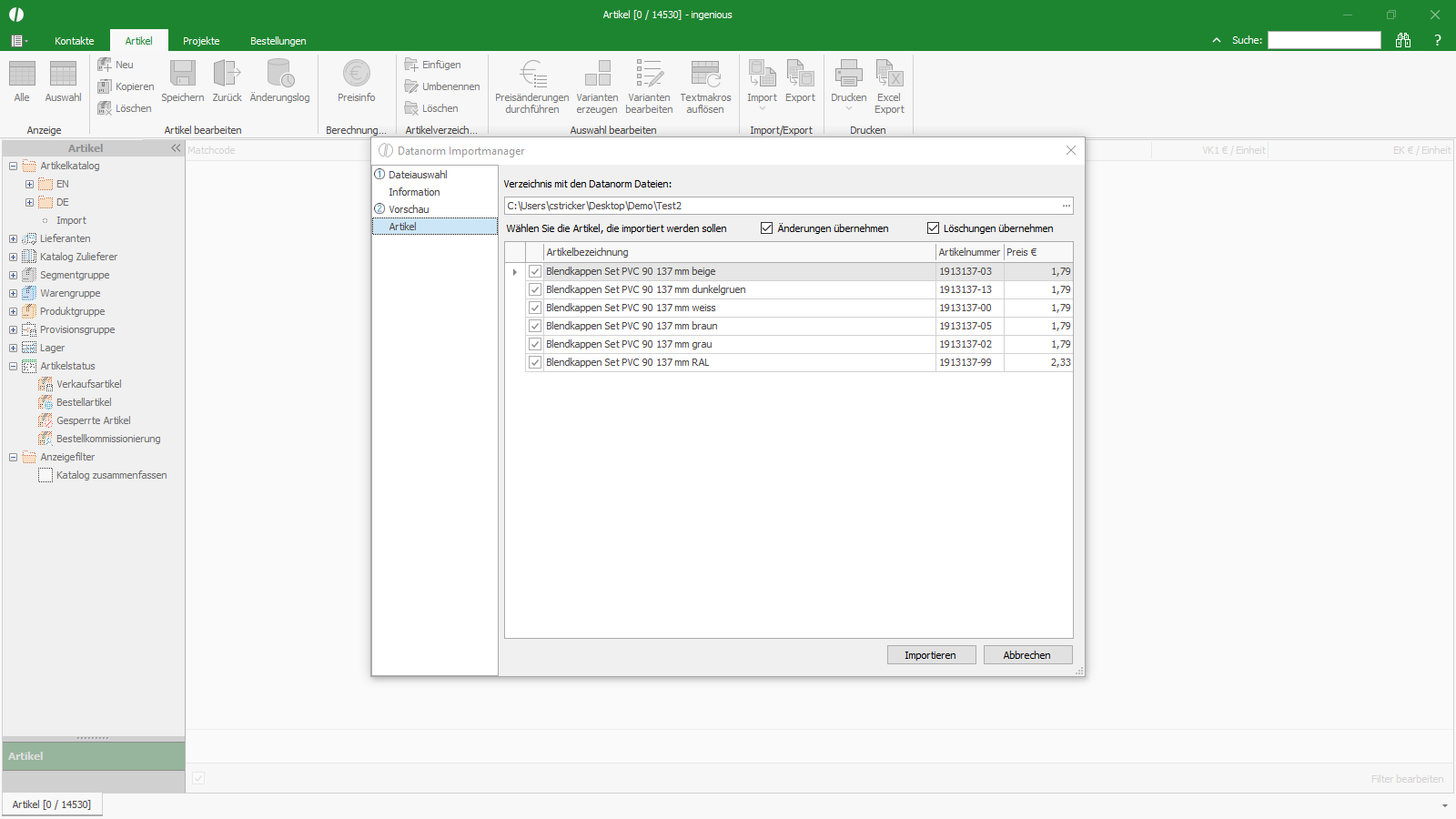This screenshot has height=819, width=1456.
Task: Collapse the Artikel sidebar panel
Action: coord(176,147)
